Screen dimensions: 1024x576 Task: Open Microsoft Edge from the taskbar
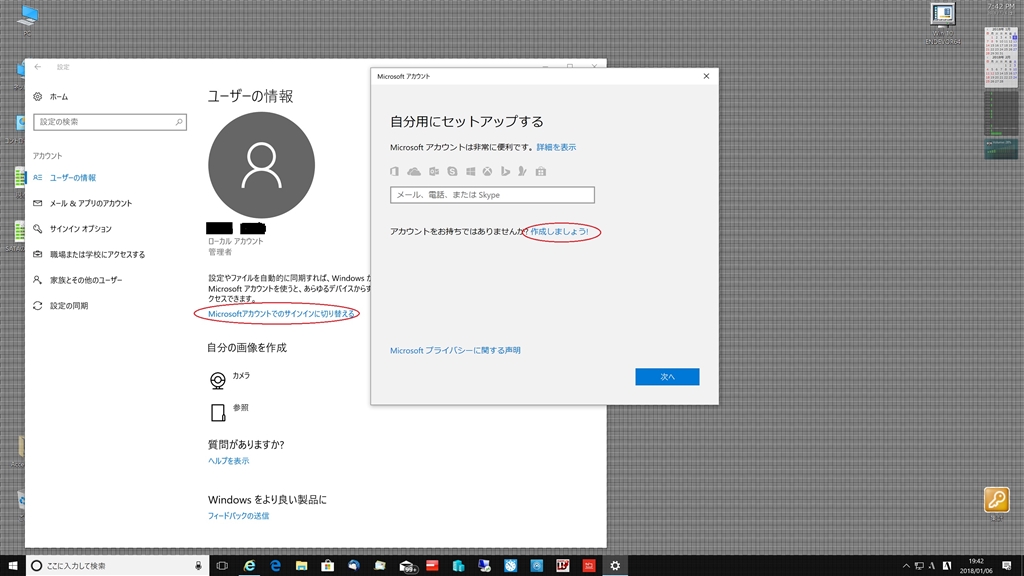coord(275,566)
